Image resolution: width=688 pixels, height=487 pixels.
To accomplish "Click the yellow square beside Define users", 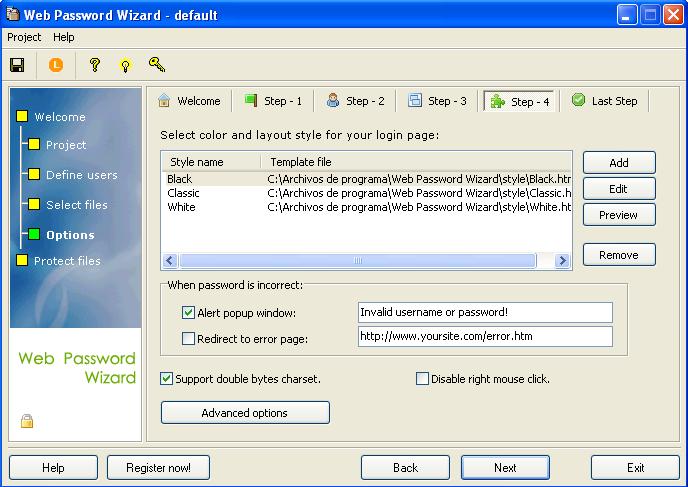I will 34,174.
